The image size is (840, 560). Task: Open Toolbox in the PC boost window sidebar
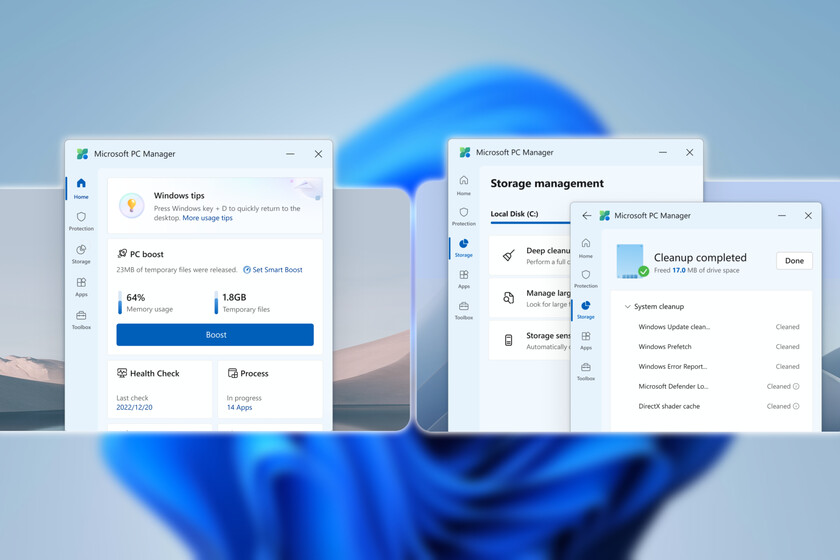81,319
